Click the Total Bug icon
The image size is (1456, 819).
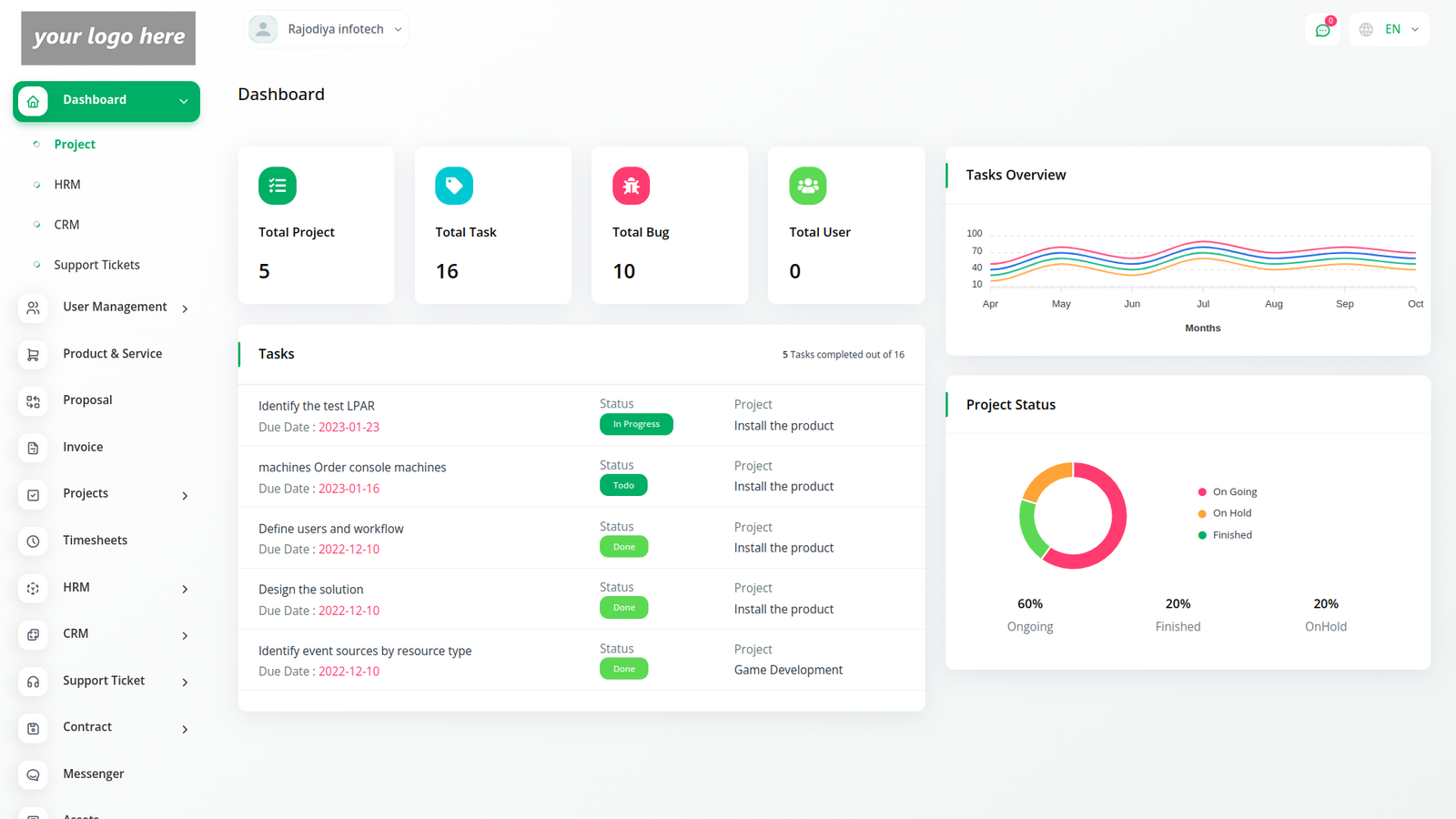coord(631,186)
